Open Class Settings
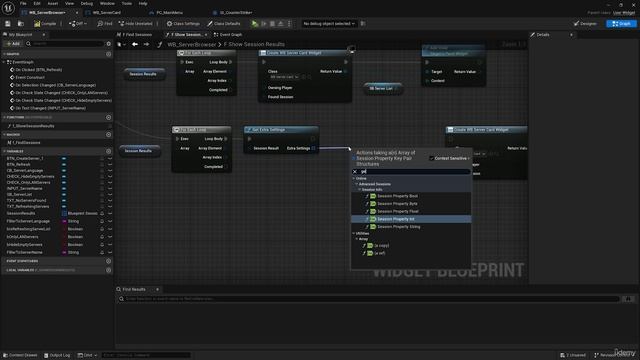Viewport: 640px width, 360px height. (x=183, y=24)
